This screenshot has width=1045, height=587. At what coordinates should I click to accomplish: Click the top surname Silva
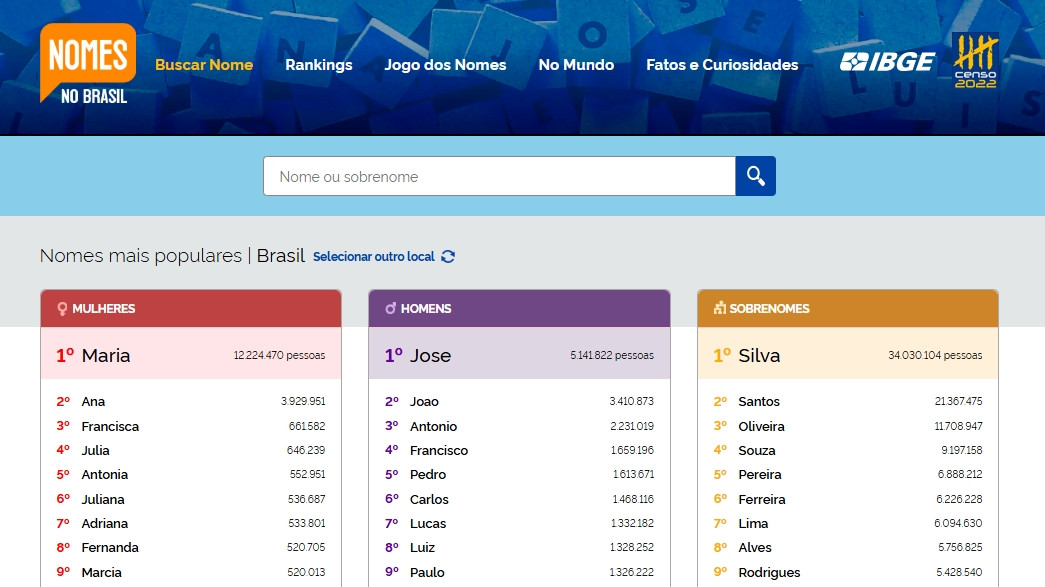pos(759,355)
